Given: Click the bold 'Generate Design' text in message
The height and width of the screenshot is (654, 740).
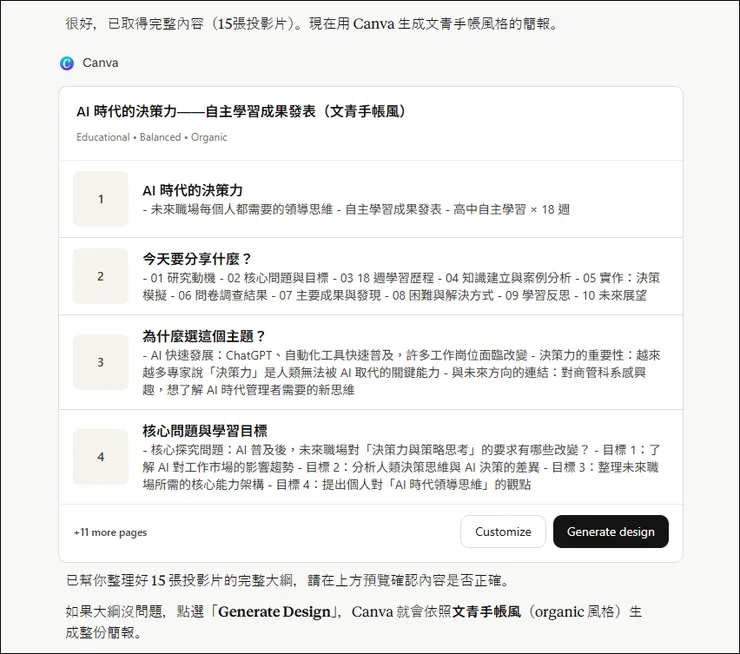Looking at the screenshot, I should (x=274, y=612).
